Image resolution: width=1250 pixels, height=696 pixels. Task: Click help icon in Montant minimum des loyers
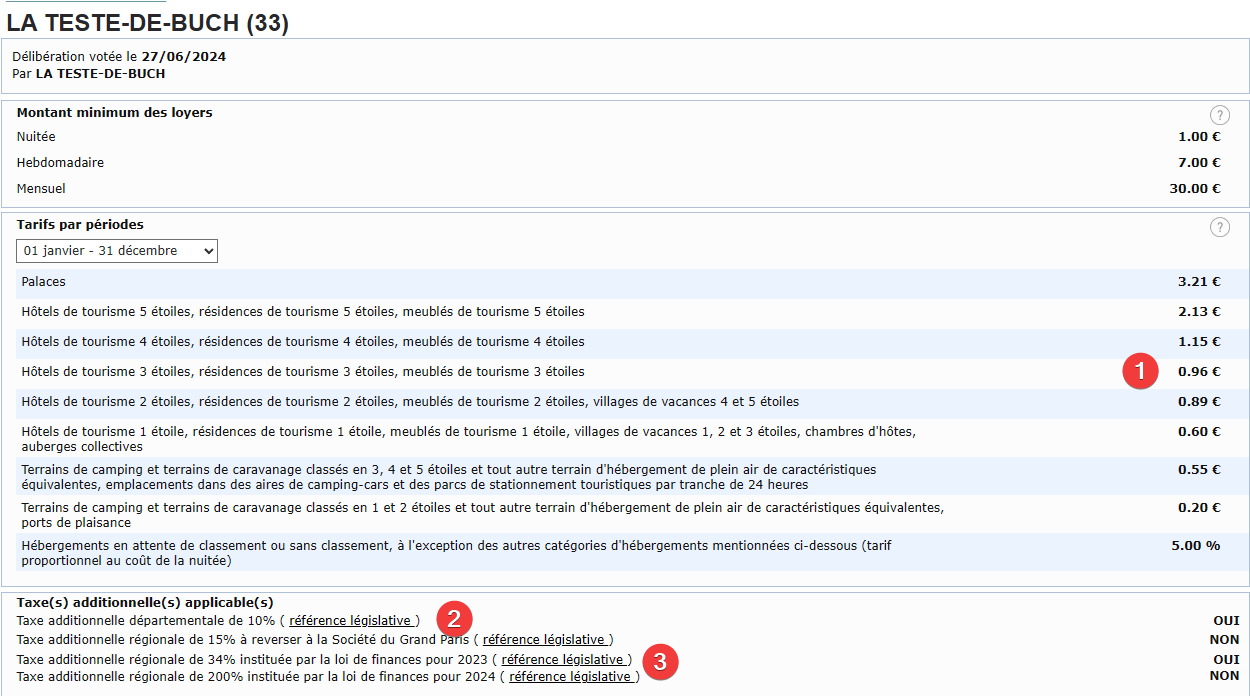click(1219, 115)
